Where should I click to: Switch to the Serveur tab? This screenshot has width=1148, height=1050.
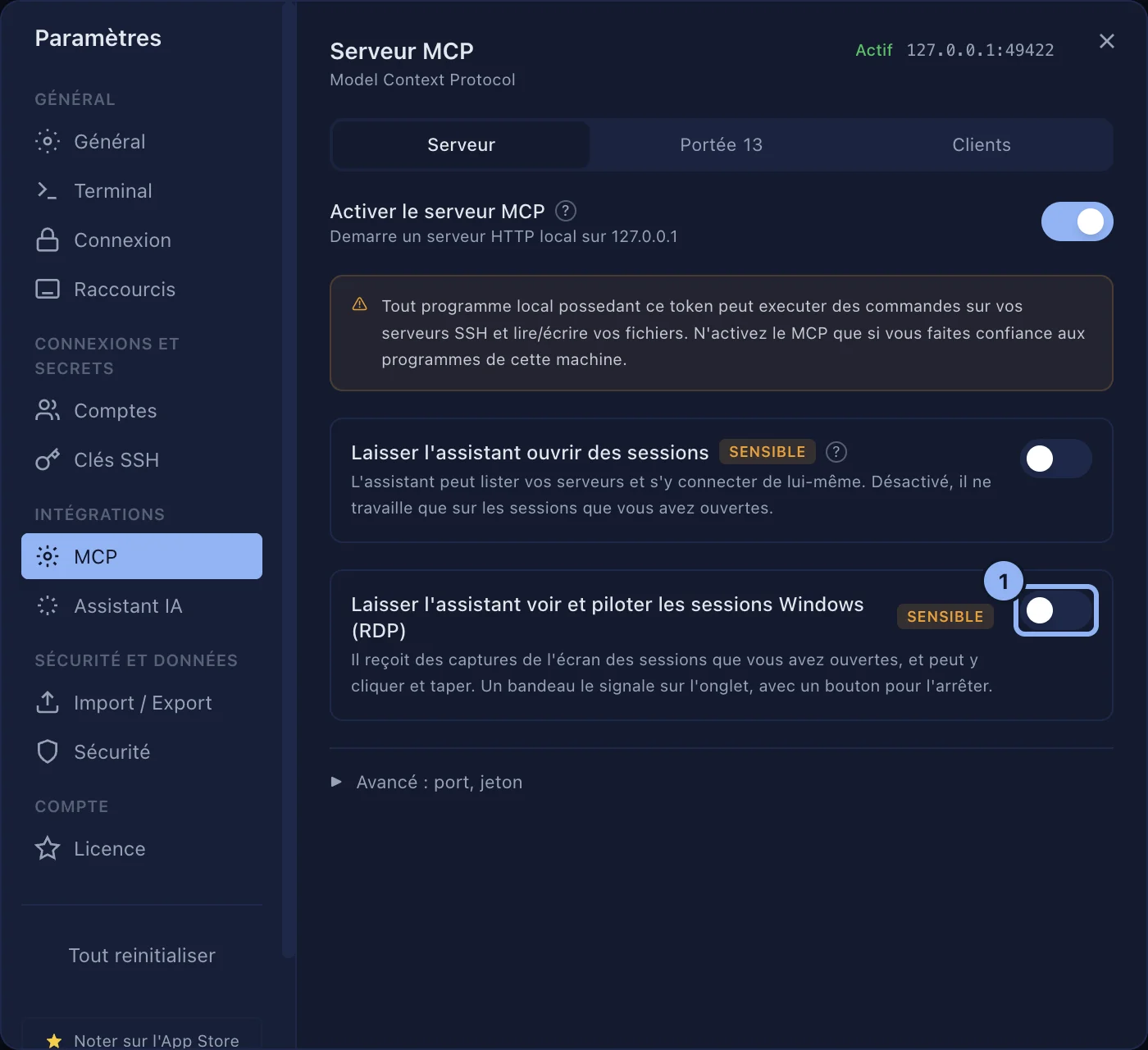pos(461,144)
